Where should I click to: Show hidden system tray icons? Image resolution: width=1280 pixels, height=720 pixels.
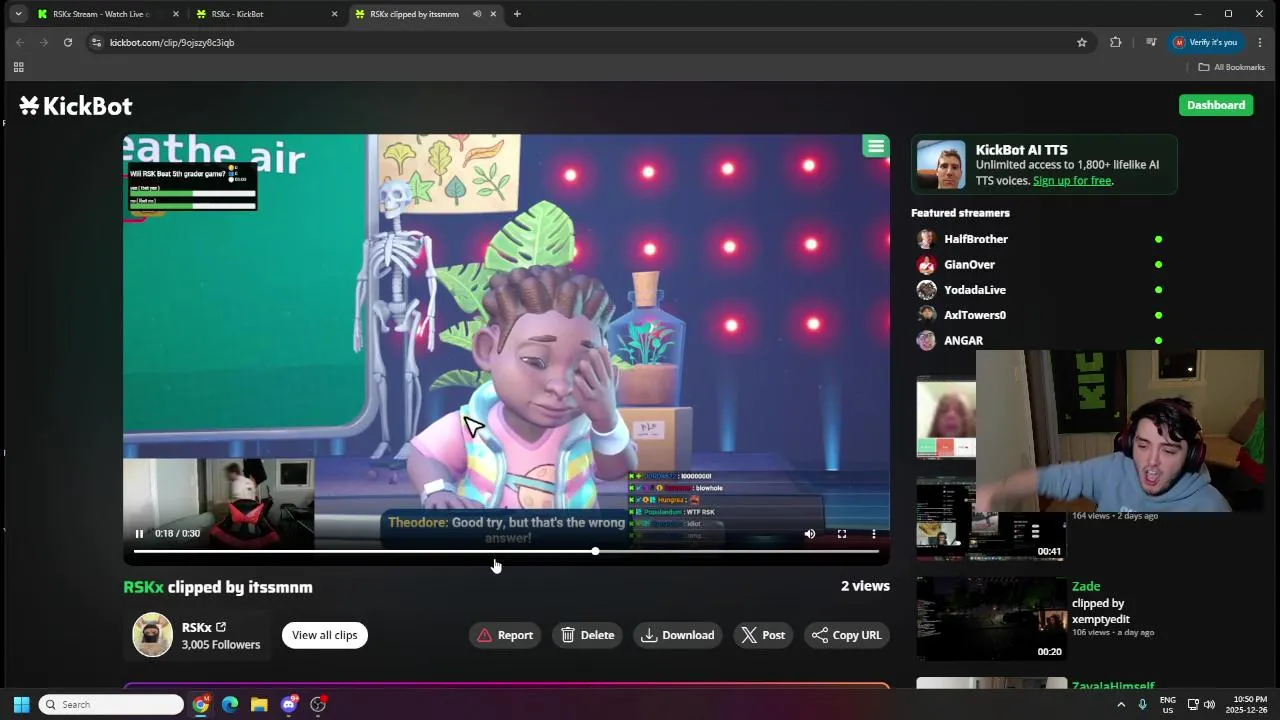coord(1121,705)
